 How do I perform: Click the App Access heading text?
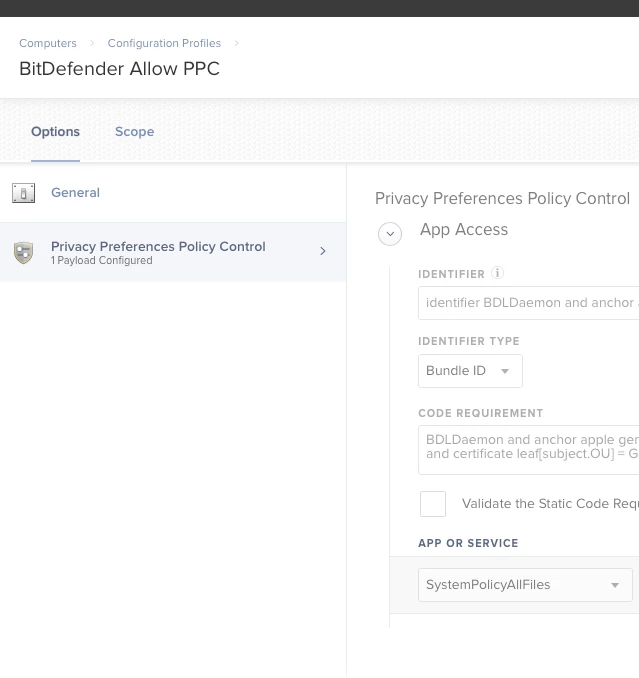tap(464, 230)
